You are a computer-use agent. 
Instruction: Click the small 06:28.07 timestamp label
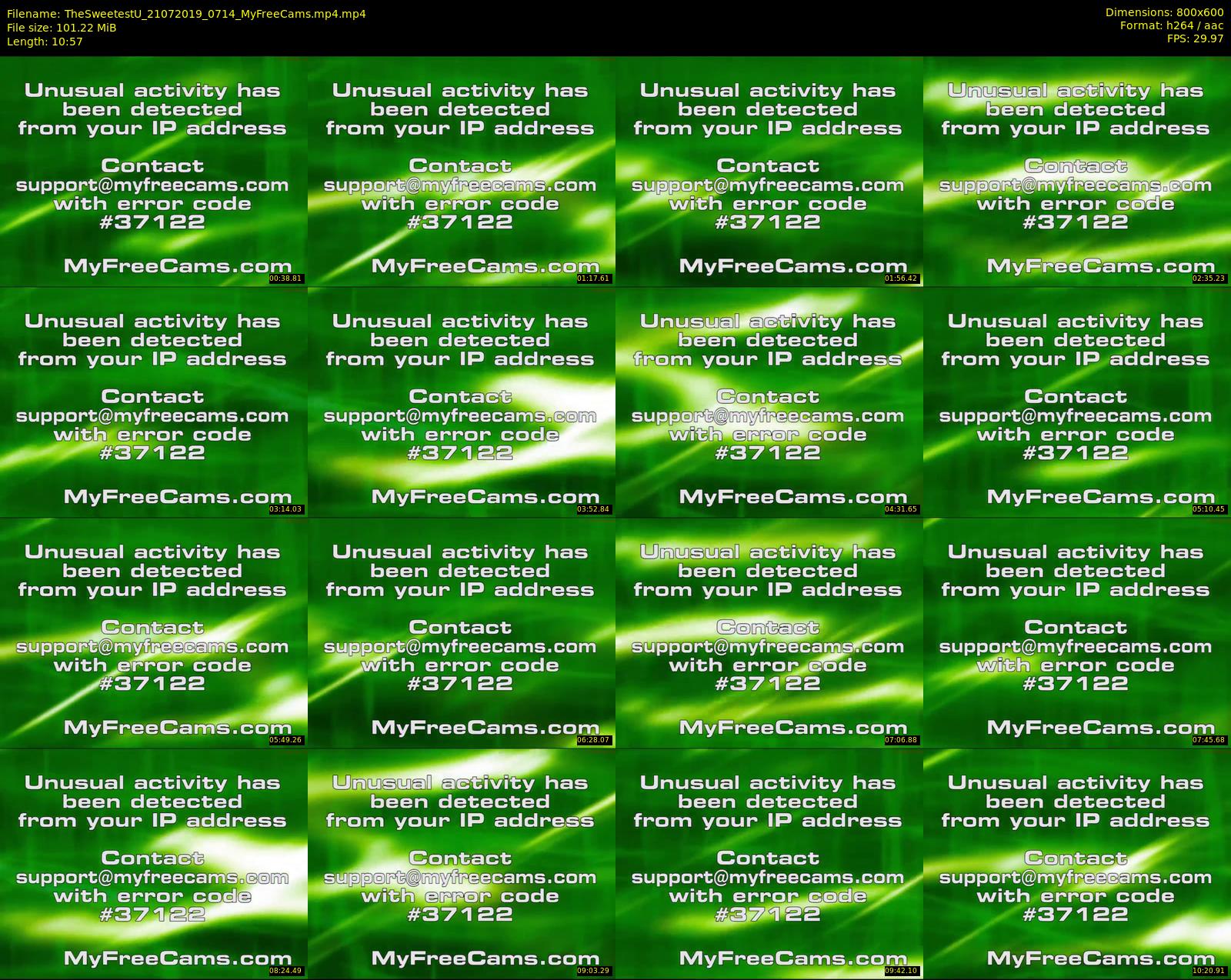point(594,740)
